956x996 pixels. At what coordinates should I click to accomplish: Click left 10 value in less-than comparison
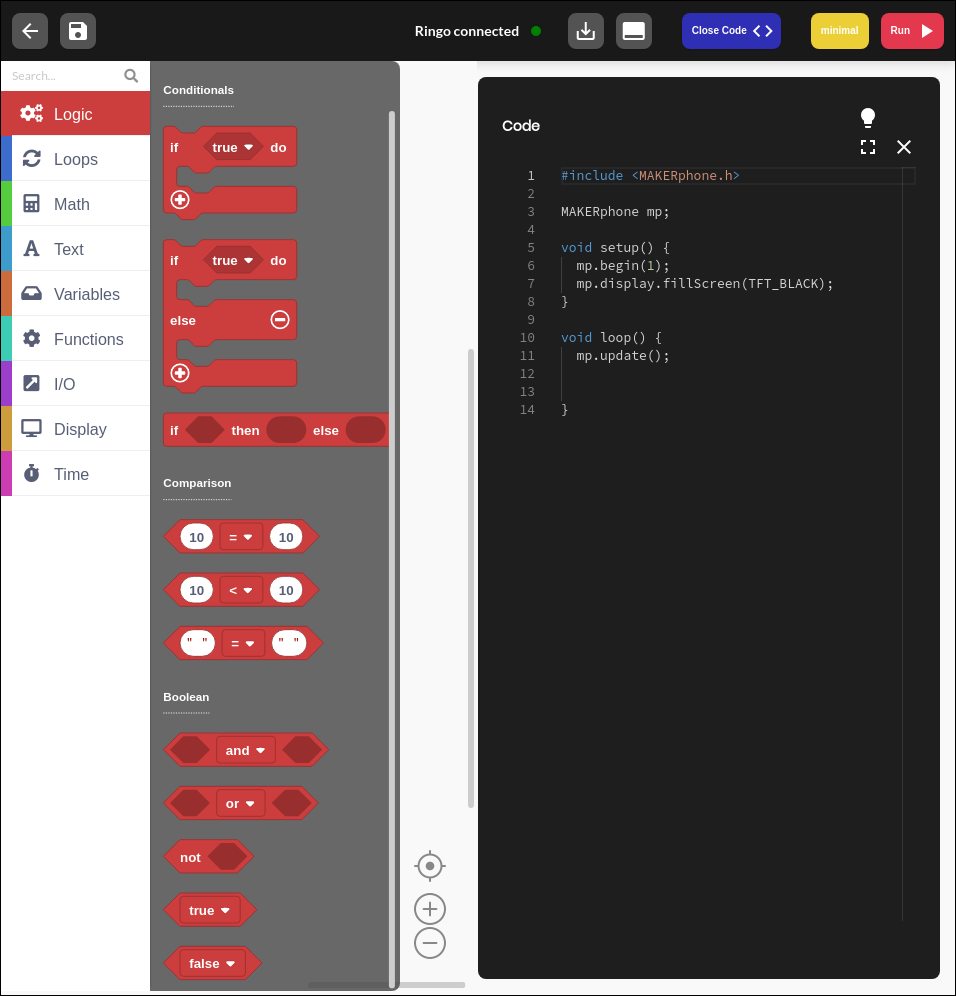(196, 591)
